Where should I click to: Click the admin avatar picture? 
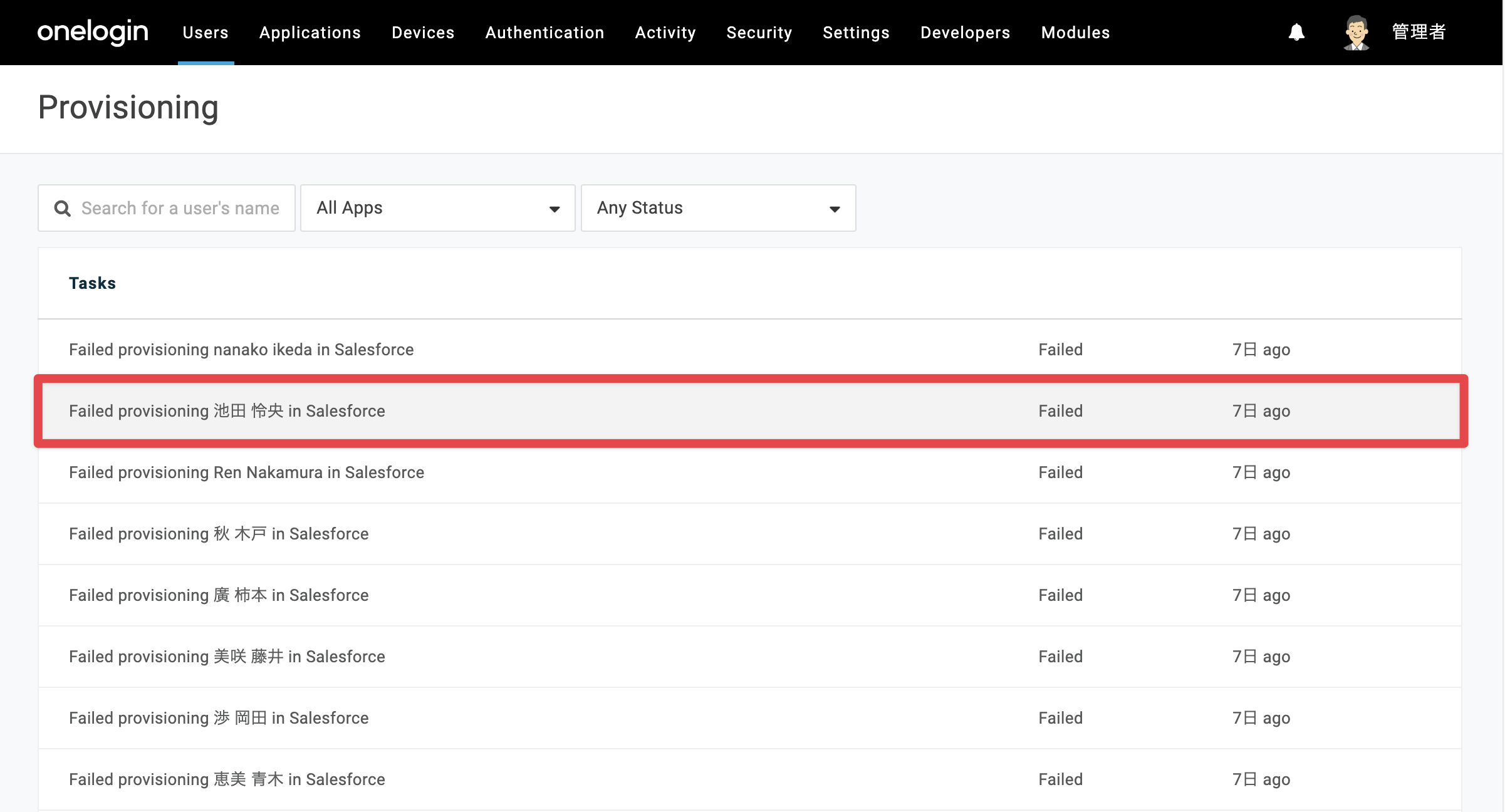click(x=1357, y=32)
